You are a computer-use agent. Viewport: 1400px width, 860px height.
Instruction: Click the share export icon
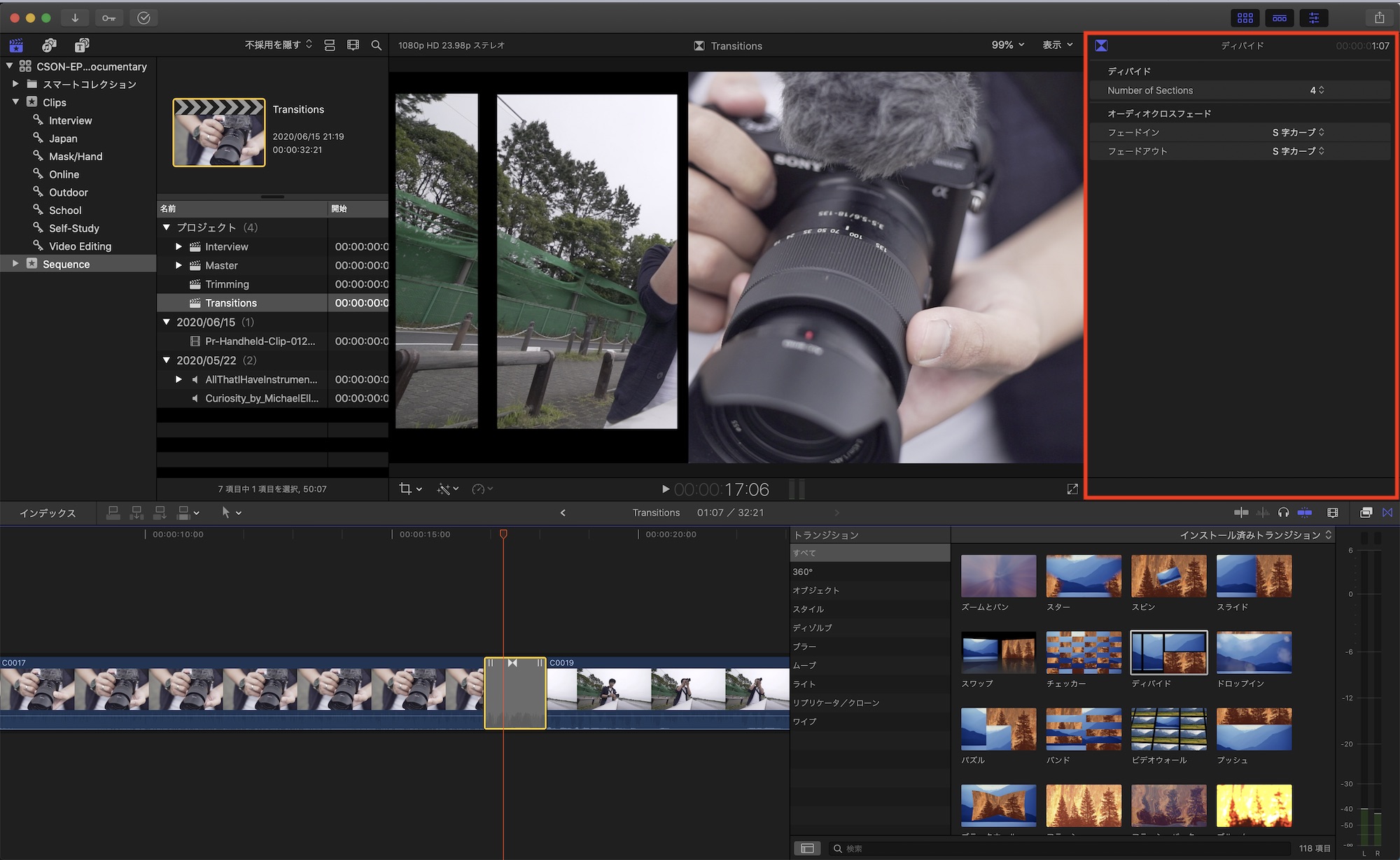1379,17
